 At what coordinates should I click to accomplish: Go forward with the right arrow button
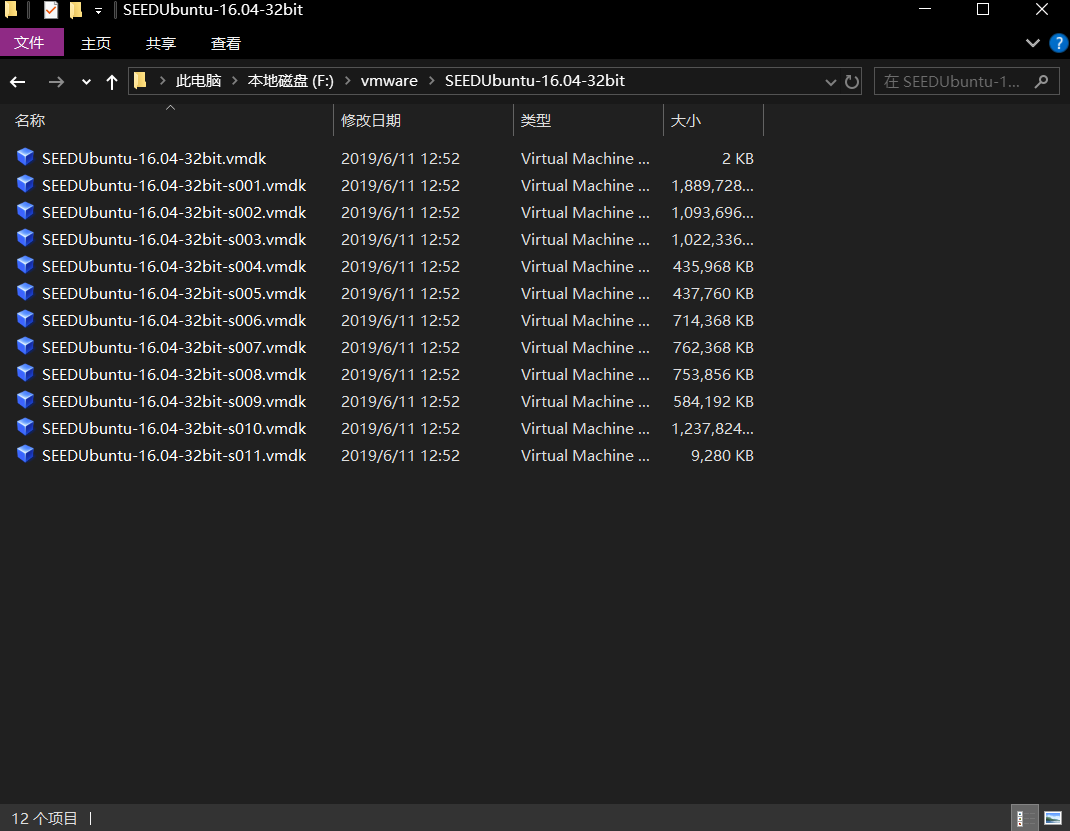56,82
